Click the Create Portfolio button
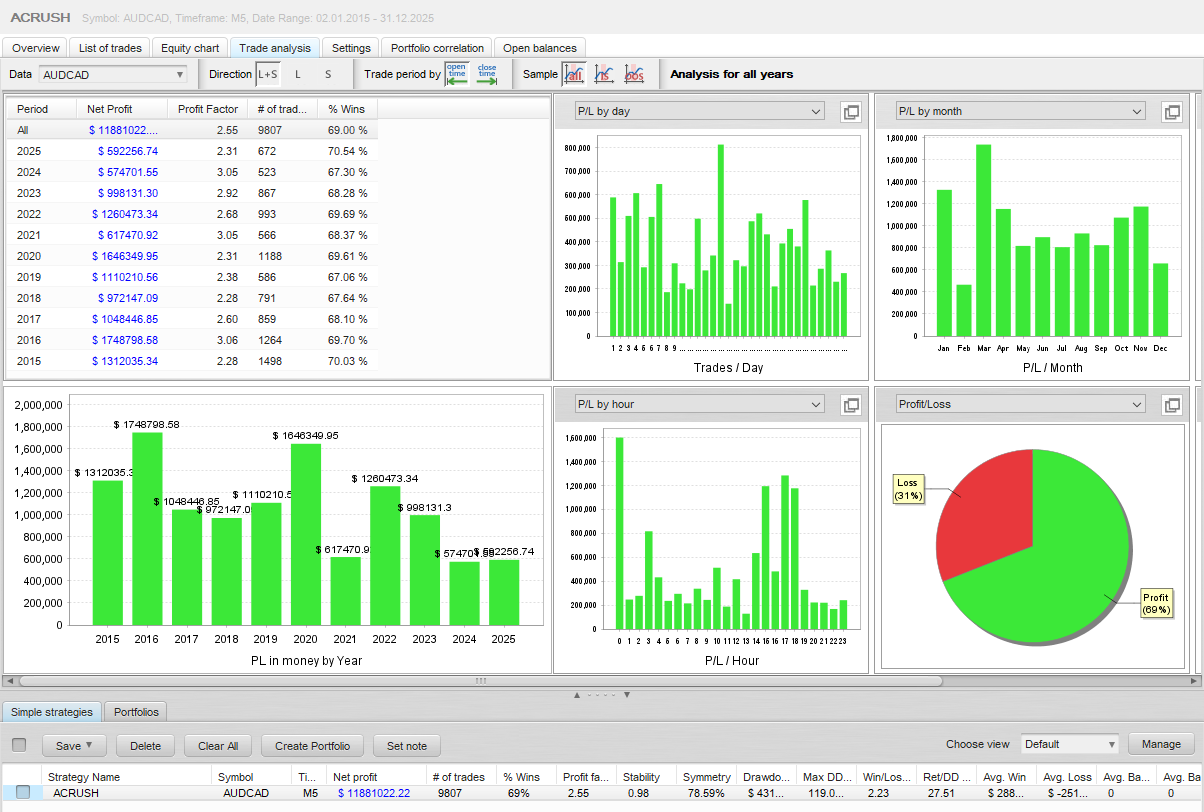The width and height of the screenshot is (1204, 812). (x=312, y=745)
